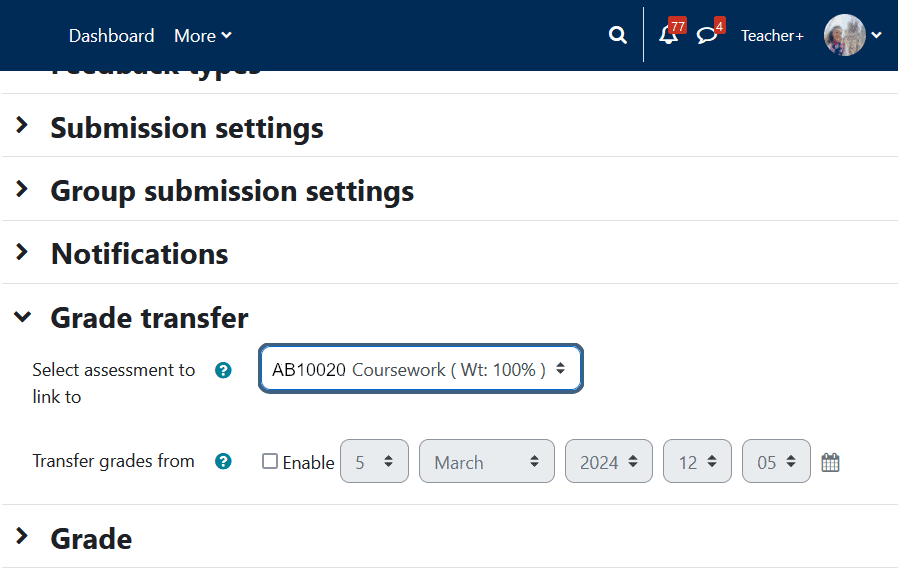
Task: Open the minute dropdown showing 05
Action: (x=776, y=462)
